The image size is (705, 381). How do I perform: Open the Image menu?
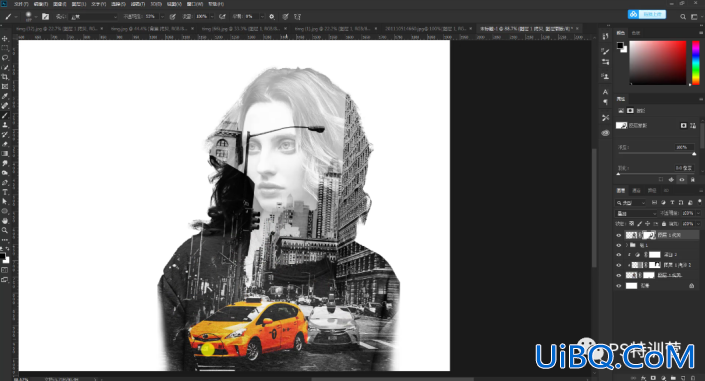coord(60,4)
